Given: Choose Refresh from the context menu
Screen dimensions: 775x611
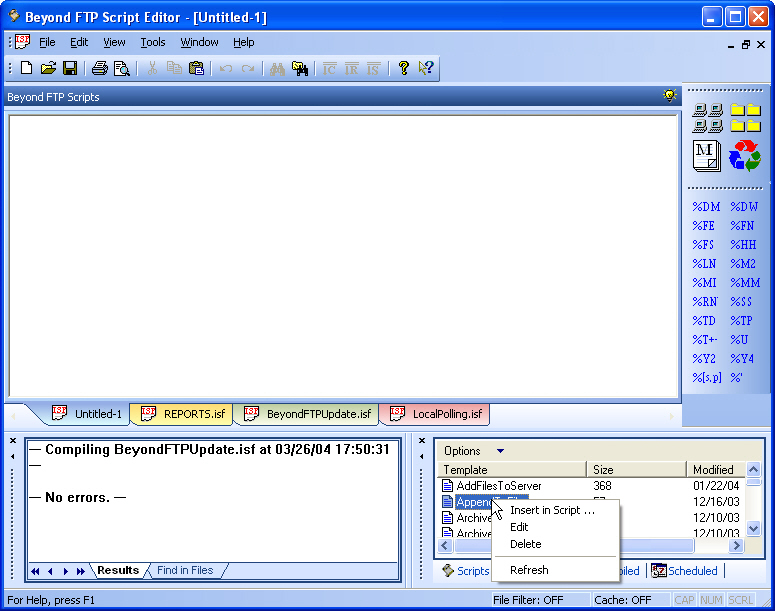Looking at the screenshot, I should pyautogui.click(x=556, y=570).
